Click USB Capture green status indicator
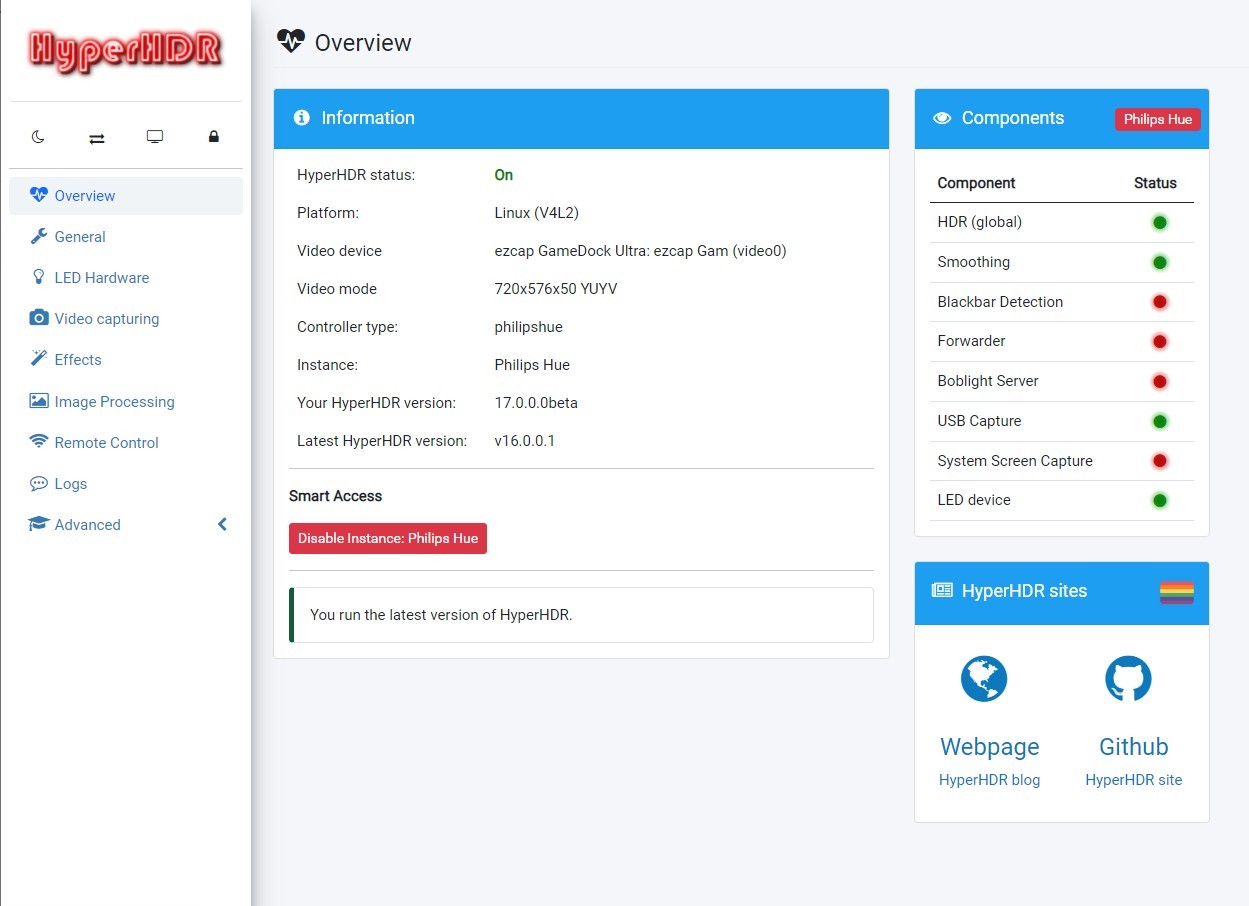This screenshot has height=906, width=1249. (1160, 421)
